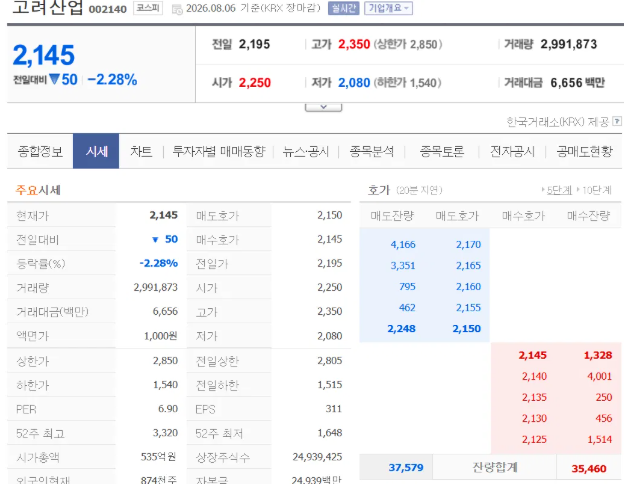Image resolution: width=624 pixels, height=484 pixels.
Task: Click the -2.28% change rate in the header
Action: pyautogui.click(x=112, y=80)
